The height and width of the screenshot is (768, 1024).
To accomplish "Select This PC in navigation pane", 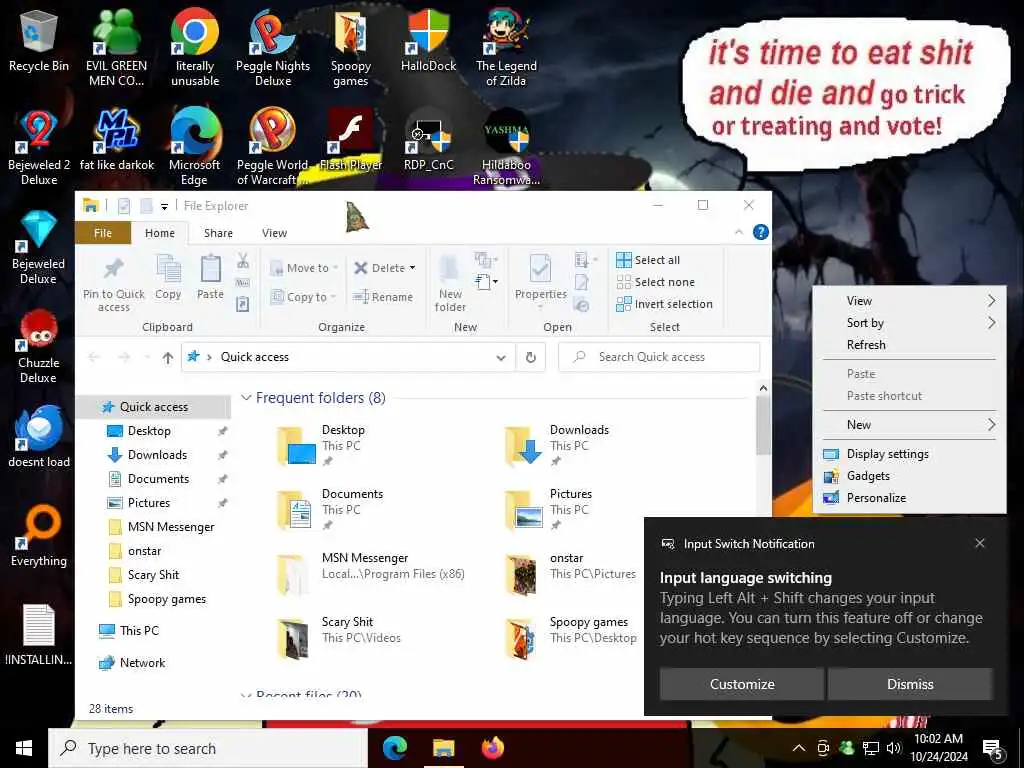I will tap(139, 631).
